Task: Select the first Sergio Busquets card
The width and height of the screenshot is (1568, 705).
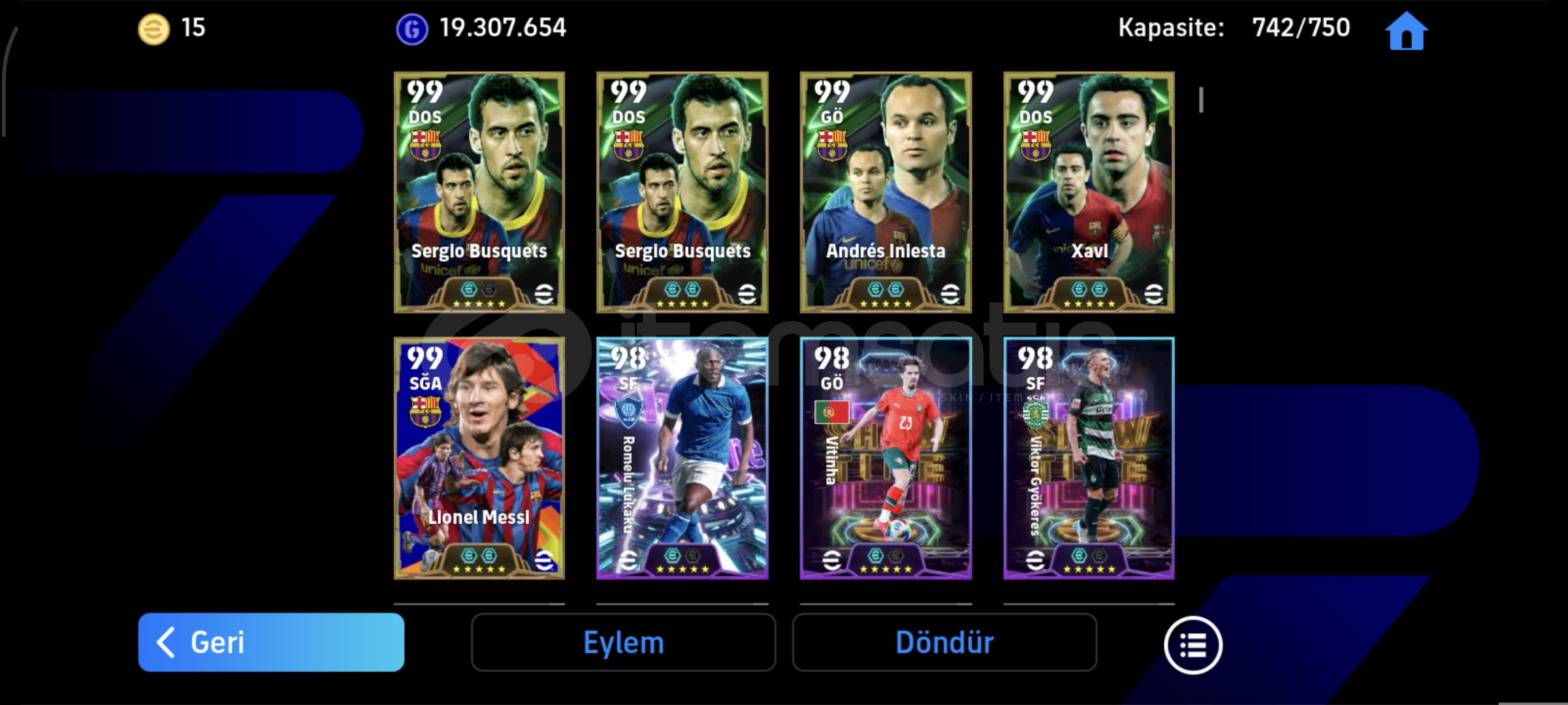Action: (479, 193)
